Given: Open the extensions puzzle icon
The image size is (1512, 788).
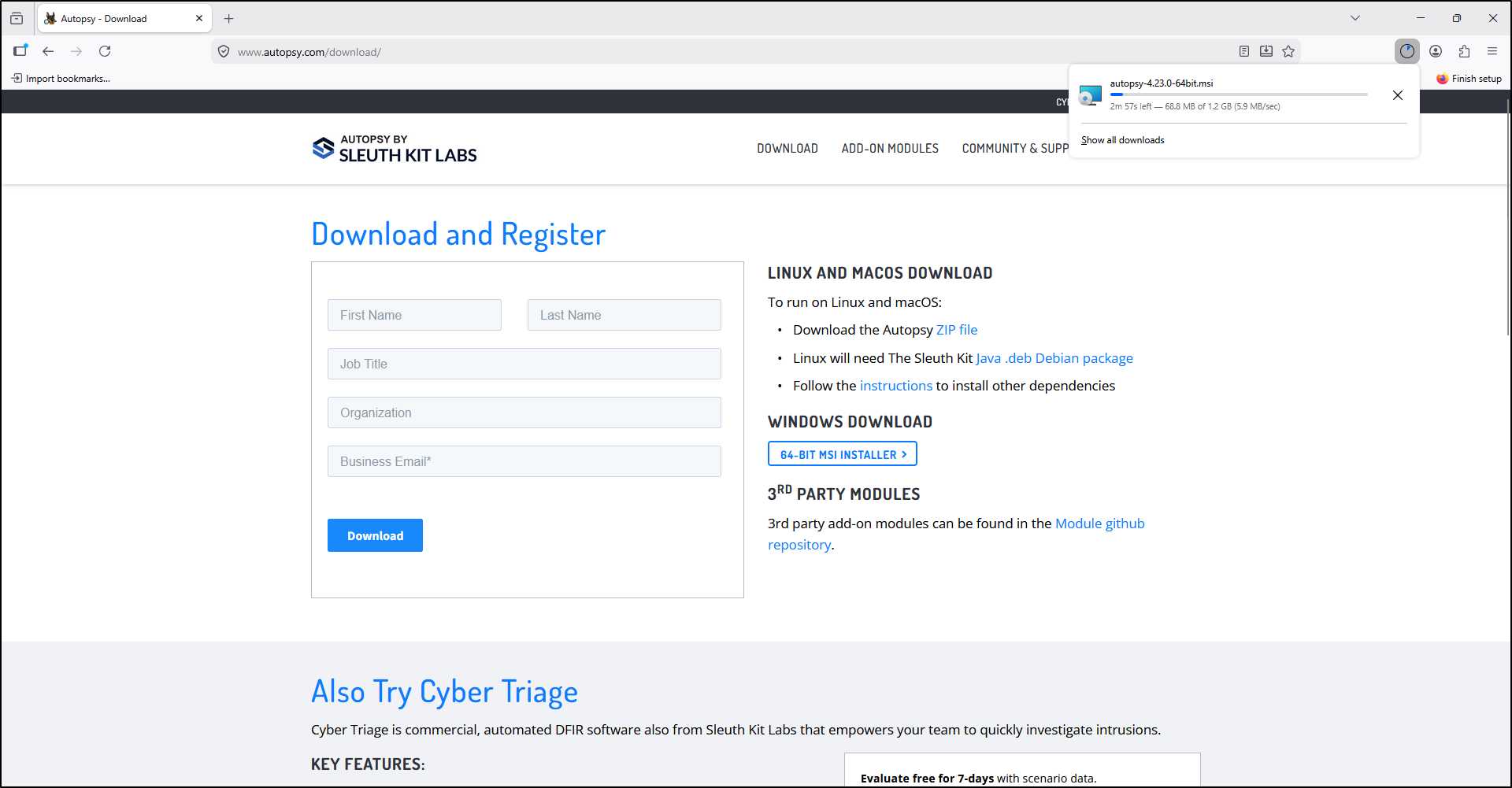Looking at the screenshot, I should click(x=1464, y=51).
